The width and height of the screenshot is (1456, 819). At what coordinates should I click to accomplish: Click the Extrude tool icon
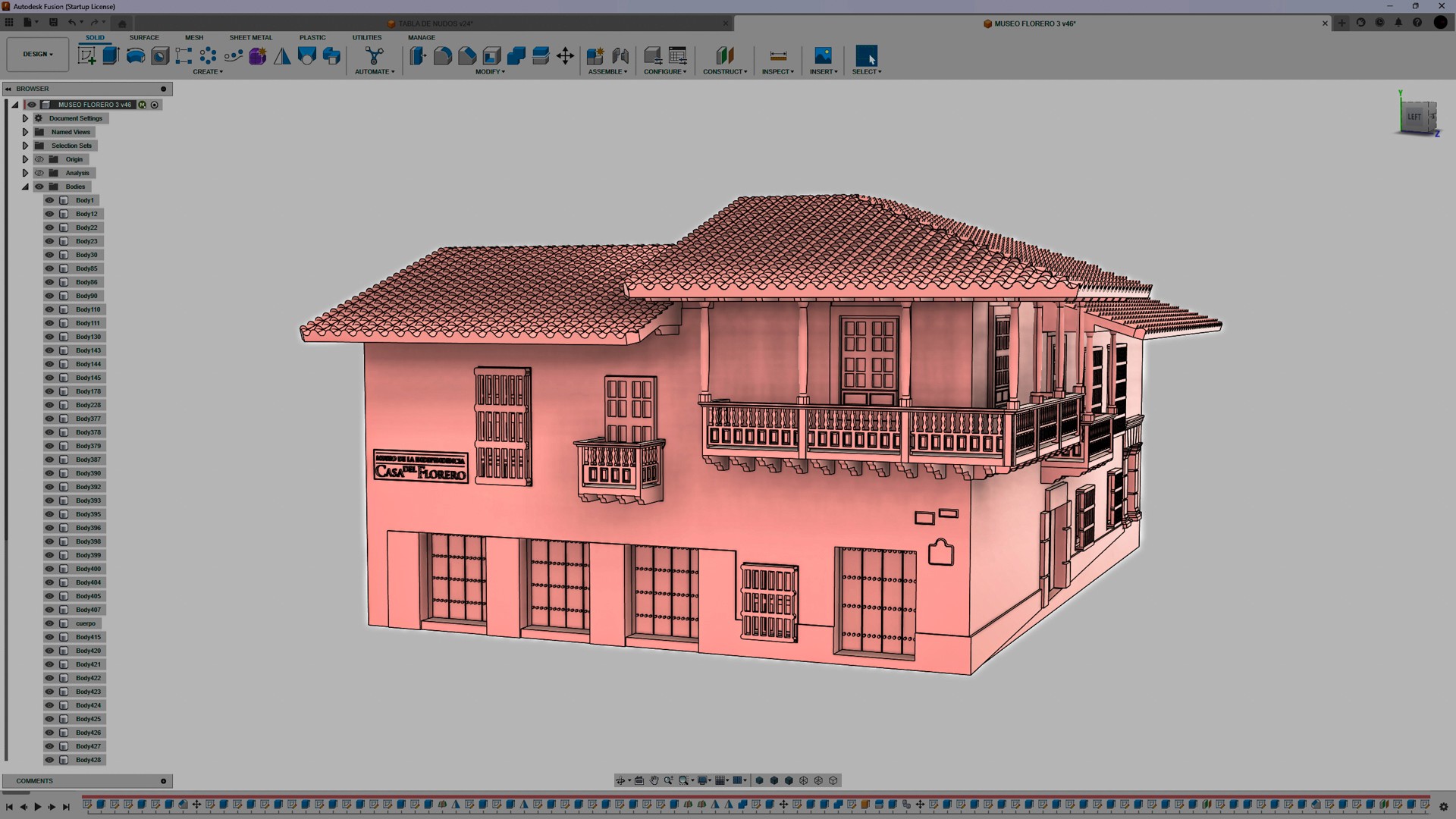[111, 55]
